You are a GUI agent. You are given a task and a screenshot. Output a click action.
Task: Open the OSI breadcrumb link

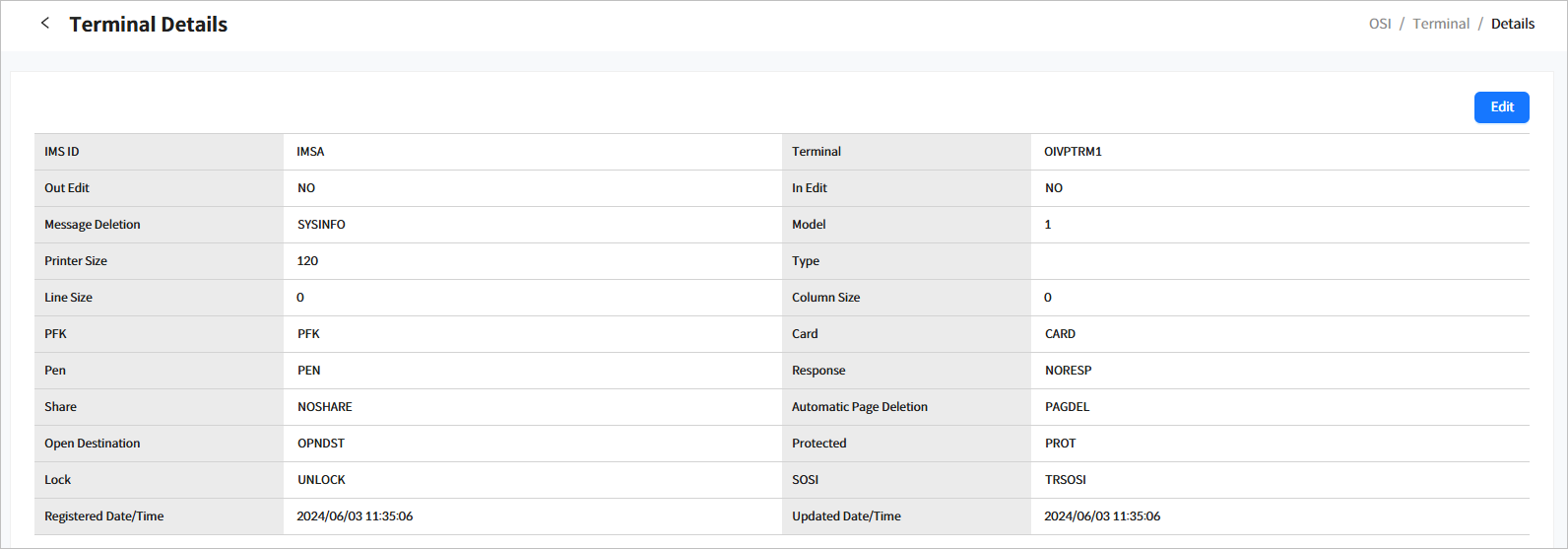click(x=1380, y=24)
